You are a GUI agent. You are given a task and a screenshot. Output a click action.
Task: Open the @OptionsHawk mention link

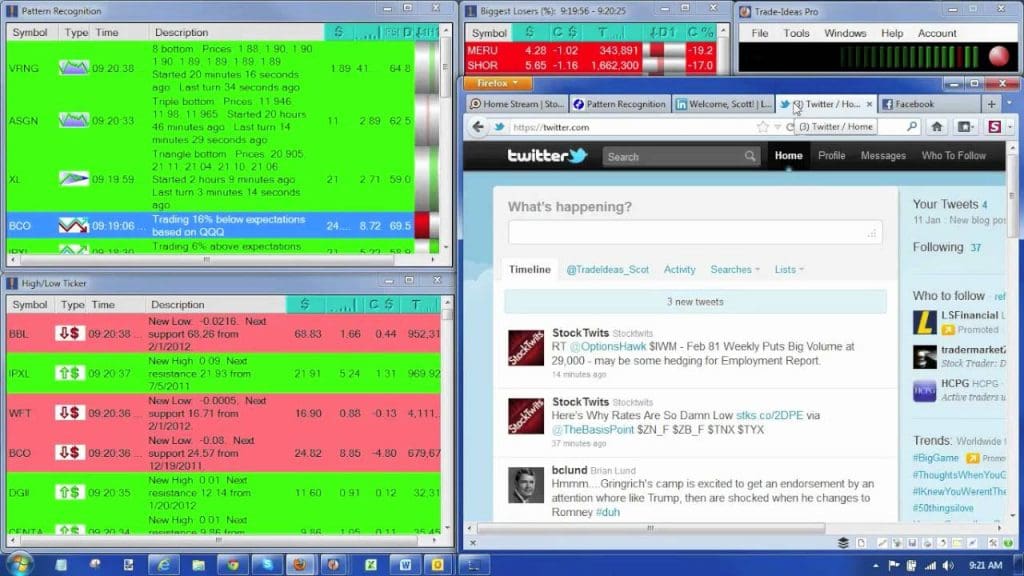pos(607,347)
